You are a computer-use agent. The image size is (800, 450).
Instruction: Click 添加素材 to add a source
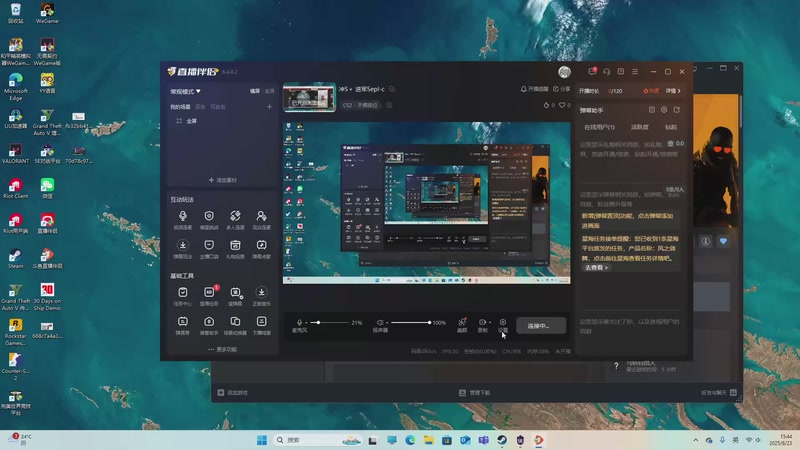[x=223, y=180]
